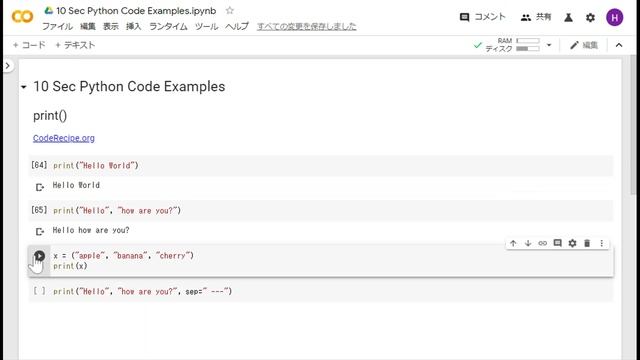Click the flask experiments icon
The width and height of the screenshot is (640, 360).
coord(568,18)
